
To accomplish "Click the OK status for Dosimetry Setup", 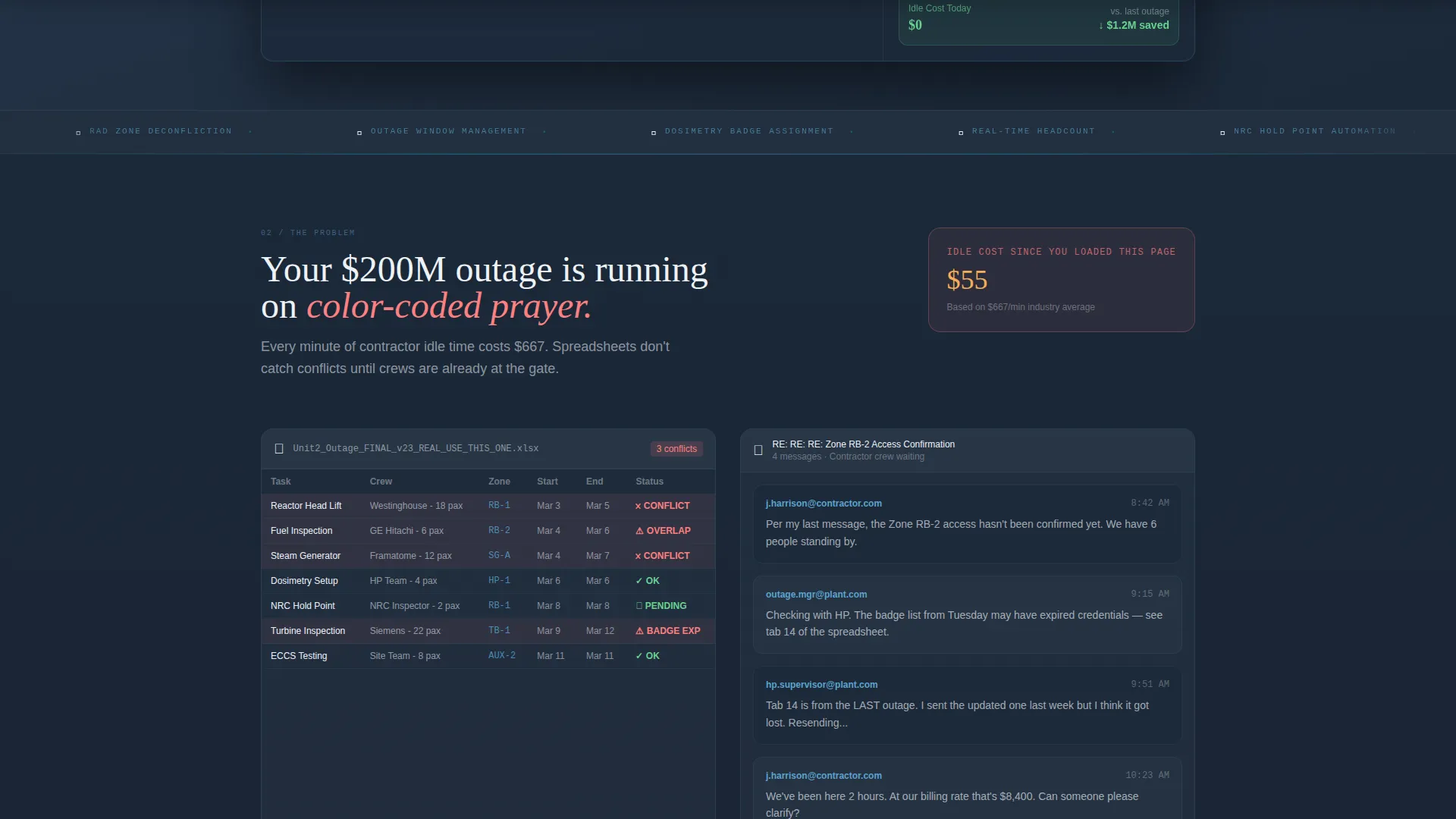I will click(x=648, y=581).
